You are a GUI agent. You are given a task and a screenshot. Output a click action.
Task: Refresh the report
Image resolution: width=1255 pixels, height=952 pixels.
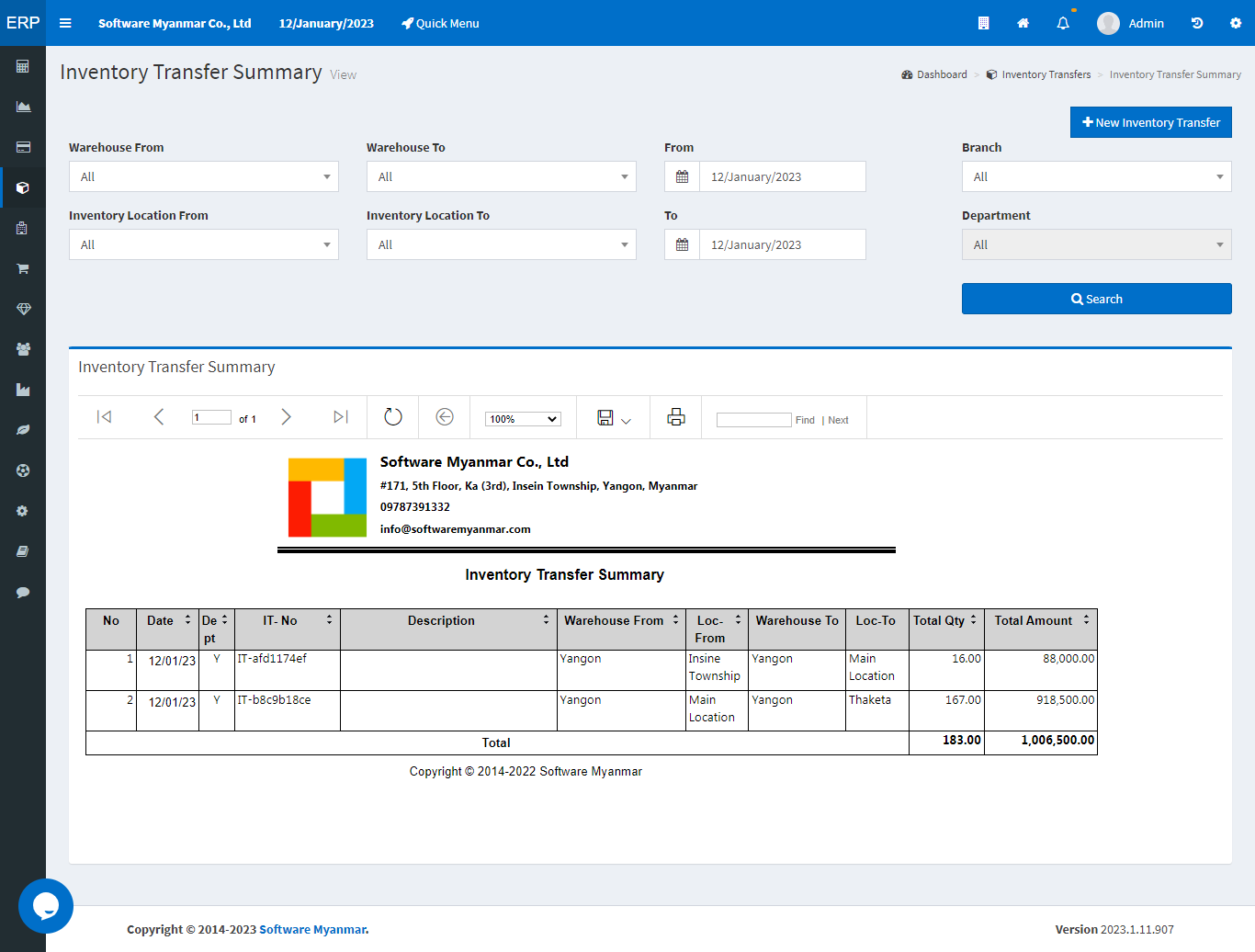coord(393,417)
